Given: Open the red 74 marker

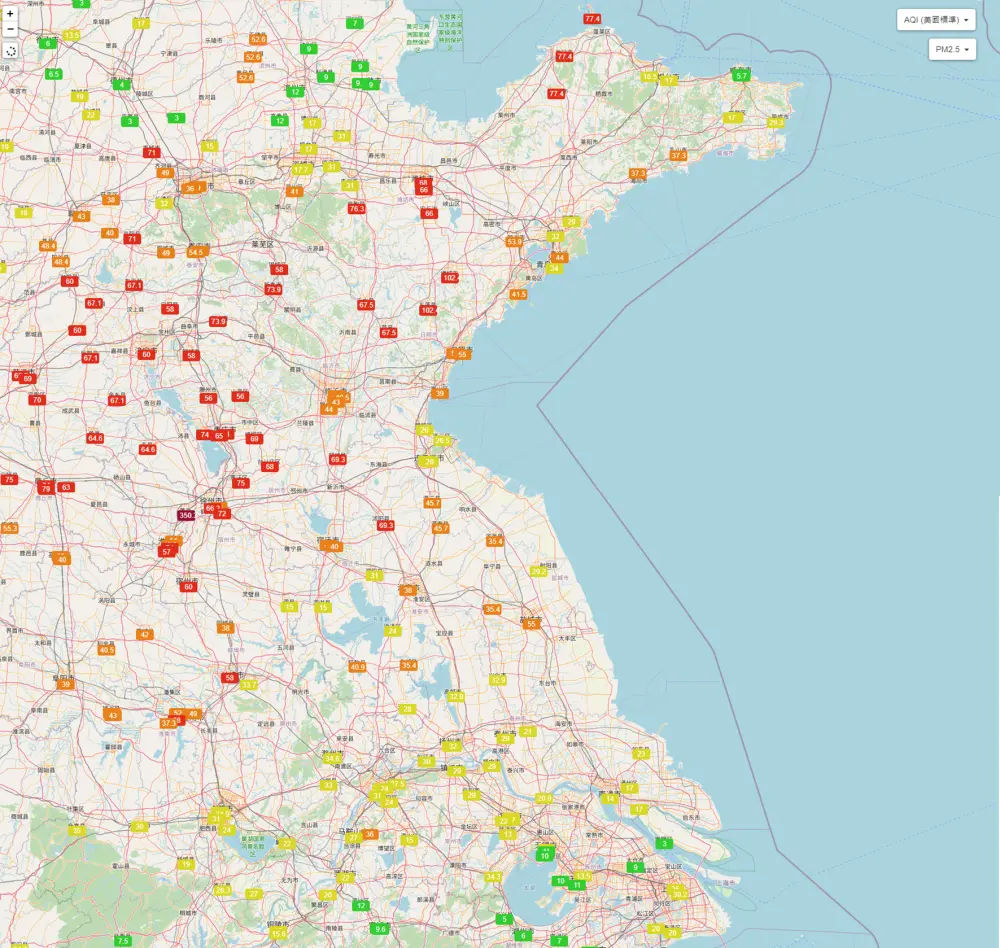Looking at the screenshot, I should pos(205,435).
